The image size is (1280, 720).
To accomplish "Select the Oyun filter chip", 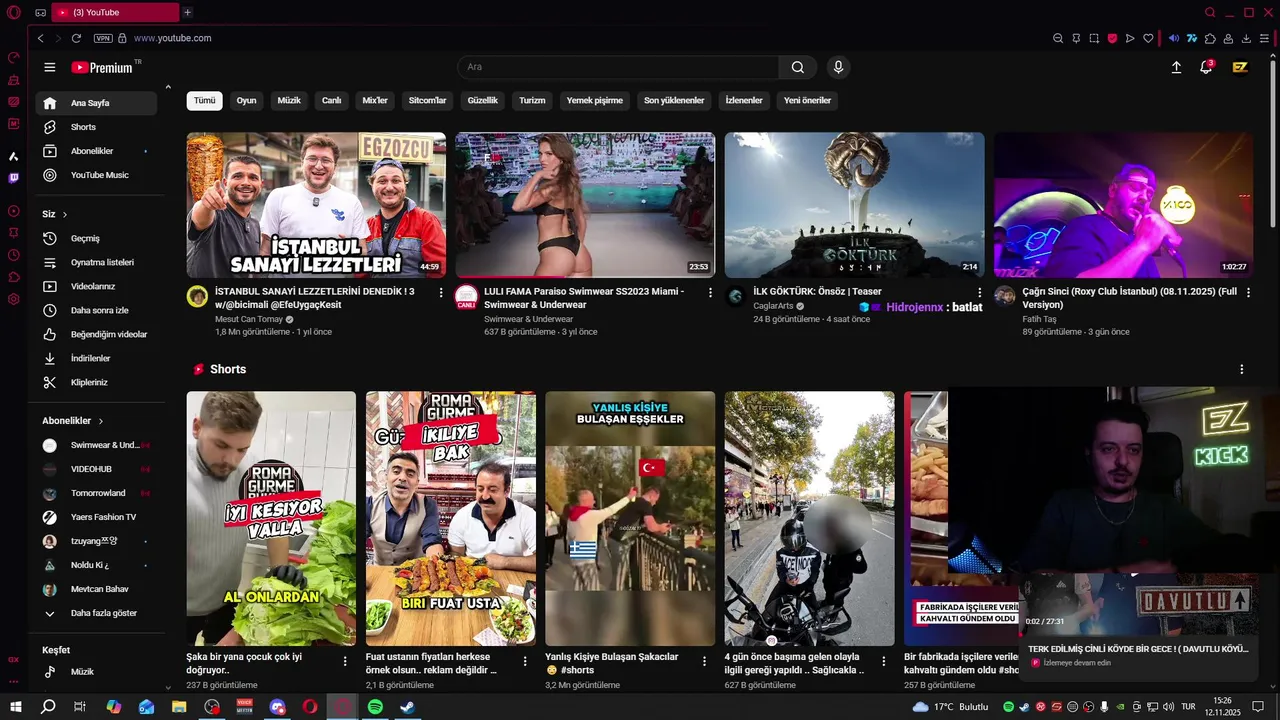I will coord(246,100).
